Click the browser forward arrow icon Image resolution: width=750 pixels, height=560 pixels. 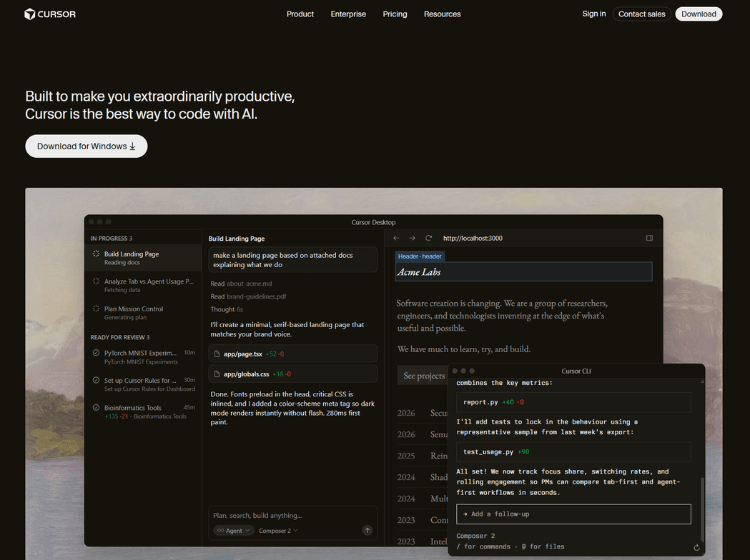[412, 238]
